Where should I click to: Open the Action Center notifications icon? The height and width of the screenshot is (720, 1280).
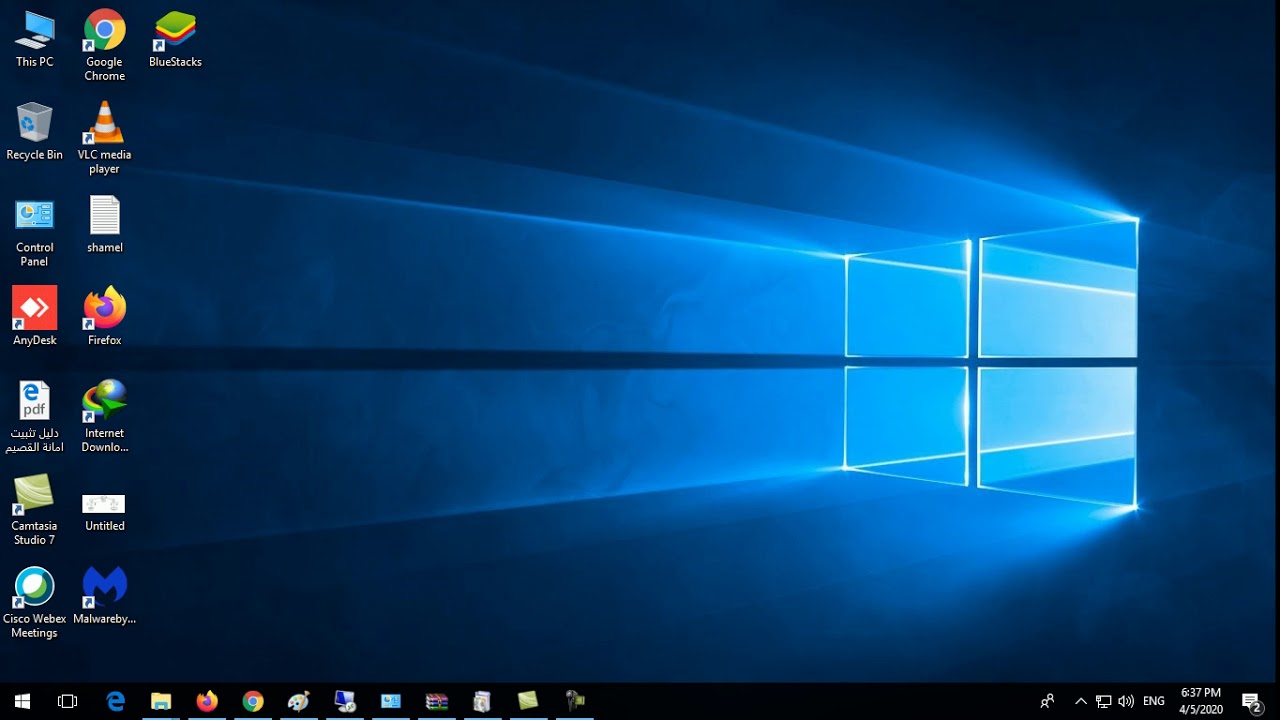tap(1252, 701)
